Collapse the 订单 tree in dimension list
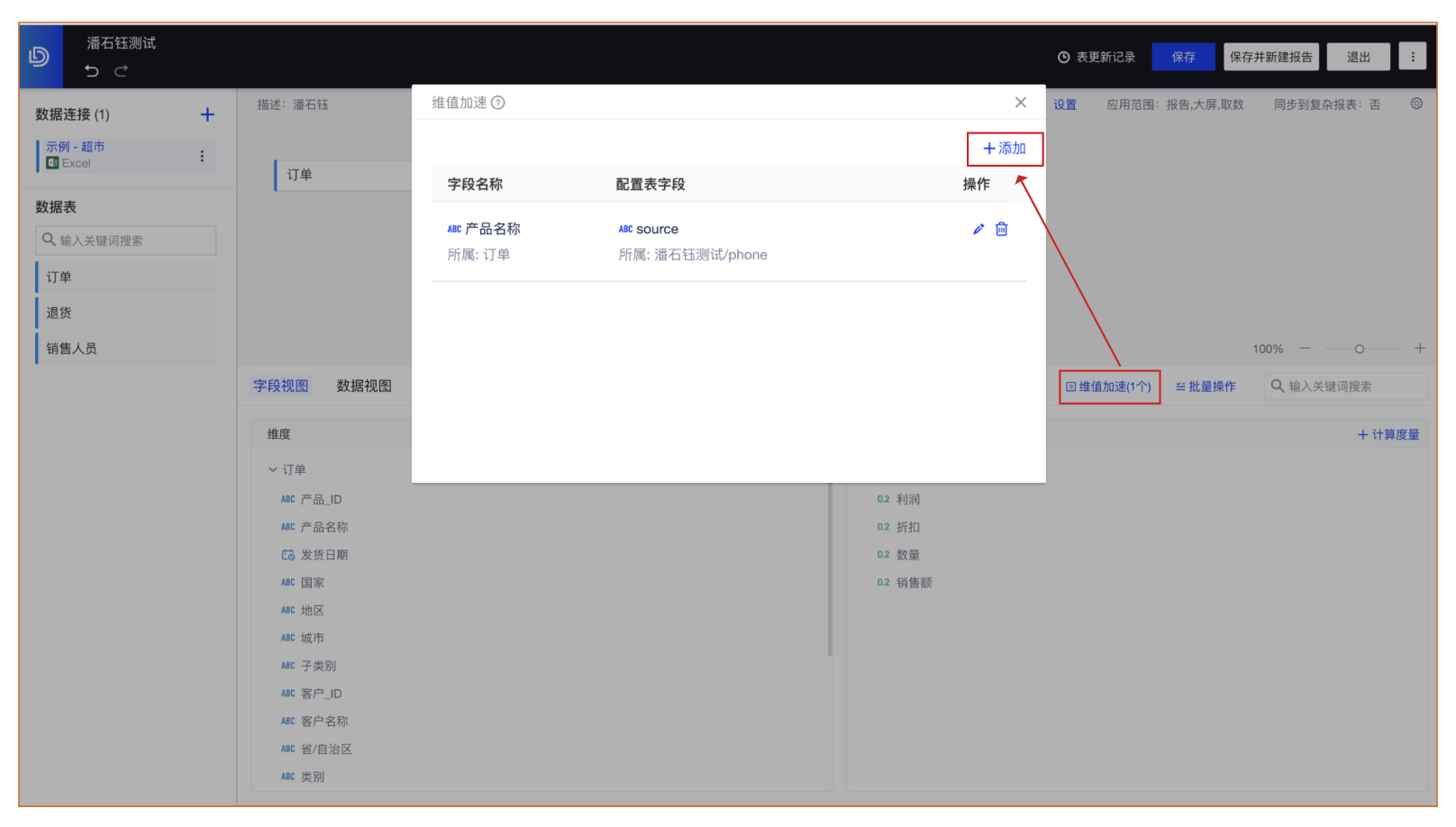 click(x=273, y=468)
